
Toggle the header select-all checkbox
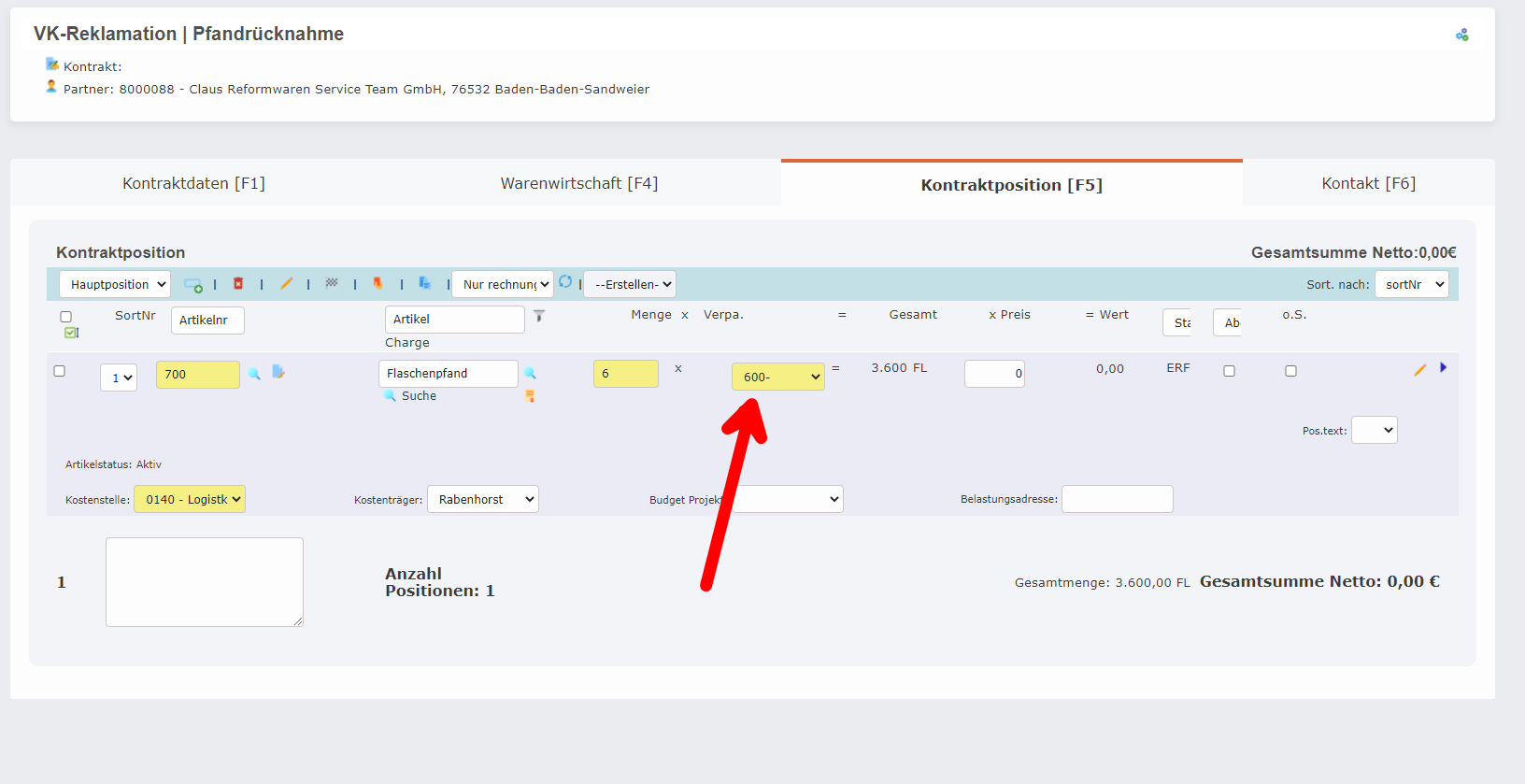65,317
